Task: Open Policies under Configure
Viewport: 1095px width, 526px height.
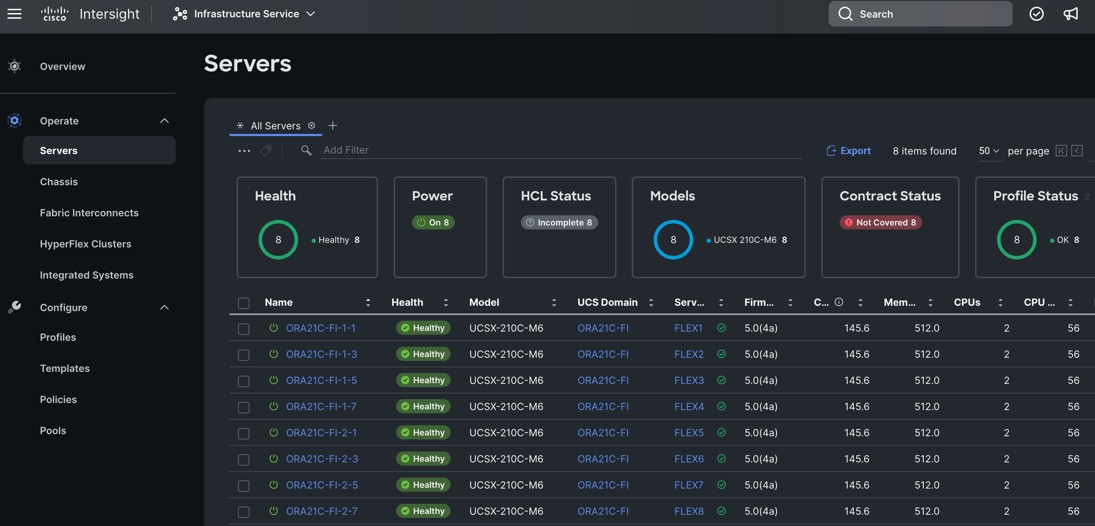Action: pyautogui.click(x=58, y=400)
